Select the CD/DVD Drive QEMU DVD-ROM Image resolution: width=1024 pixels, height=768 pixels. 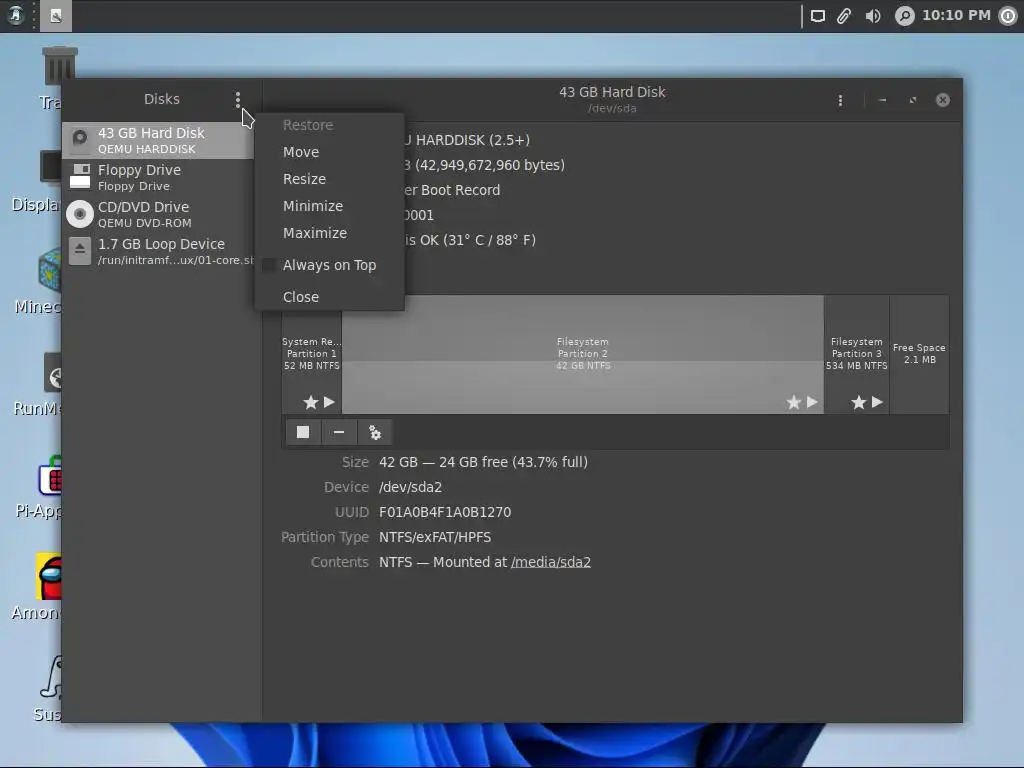pyautogui.click(x=157, y=214)
